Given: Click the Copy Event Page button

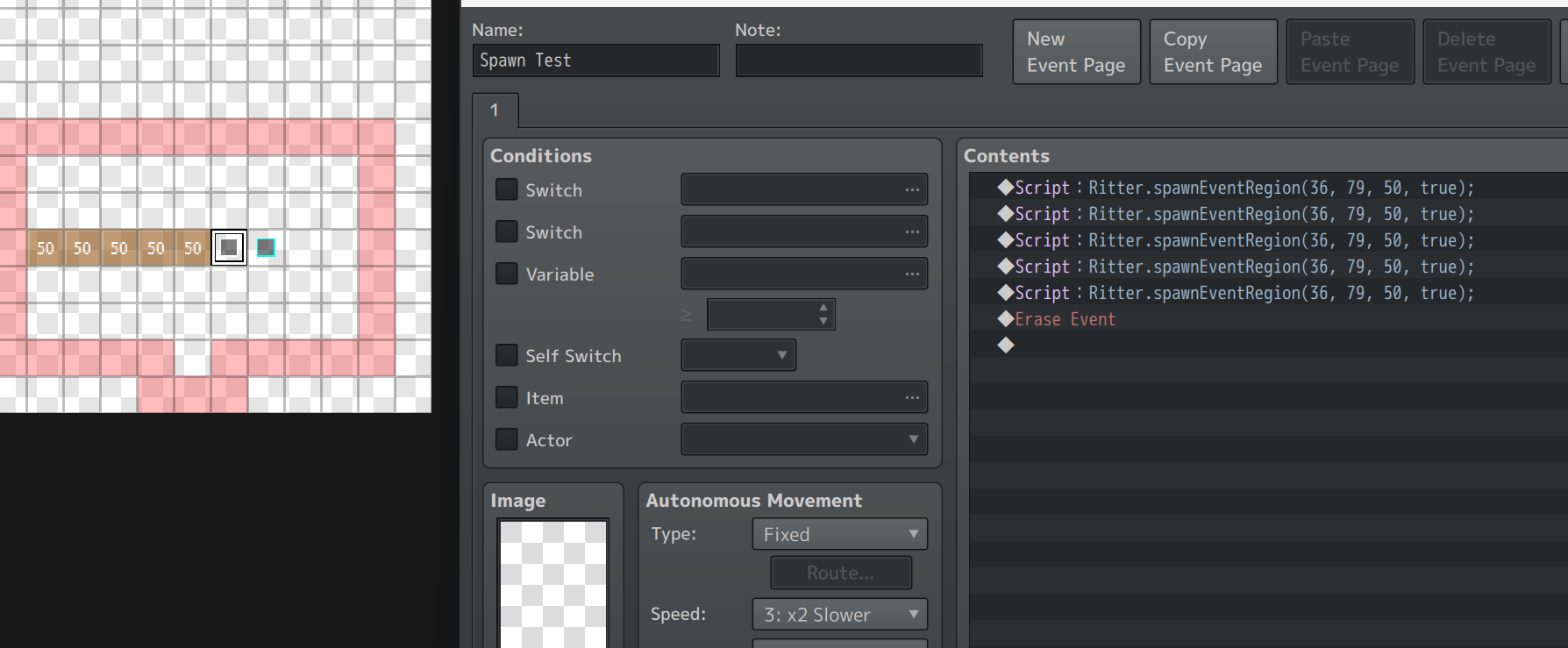Looking at the screenshot, I should click(1213, 52).
